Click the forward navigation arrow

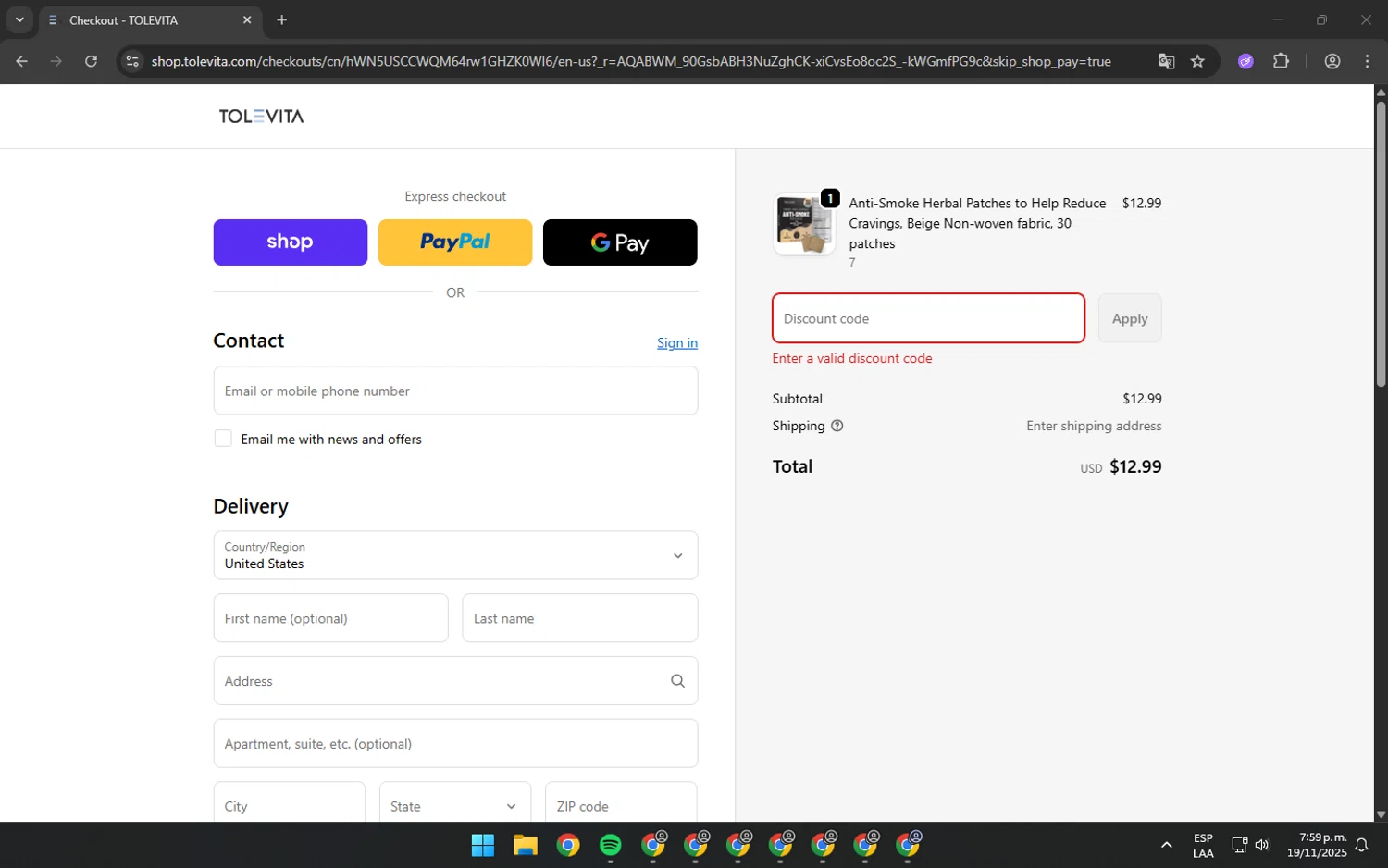(56, 61)
